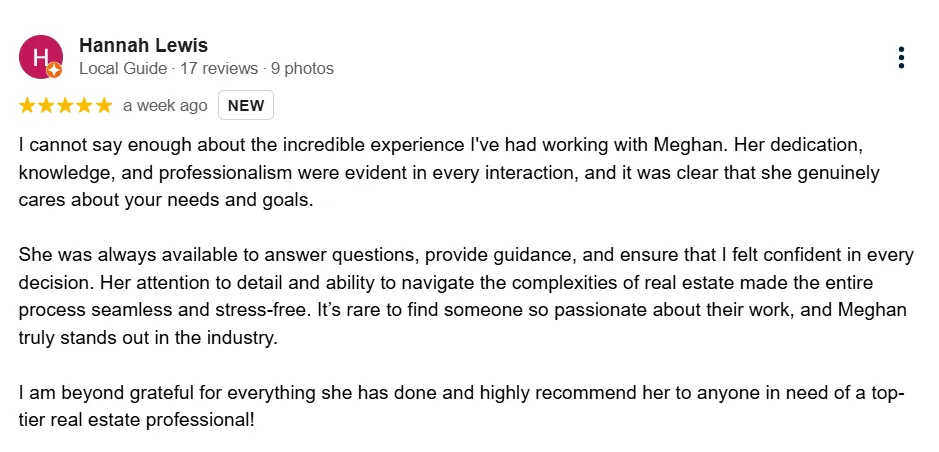The width and height of the screenshot is (939, 452).
Task: Click the NEW badge next to date
Action: point(246,105)
